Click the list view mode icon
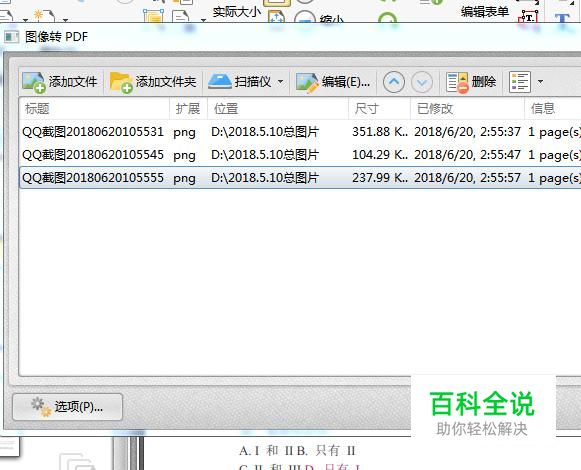Screen dimensions: 581x470 [520, 82]
